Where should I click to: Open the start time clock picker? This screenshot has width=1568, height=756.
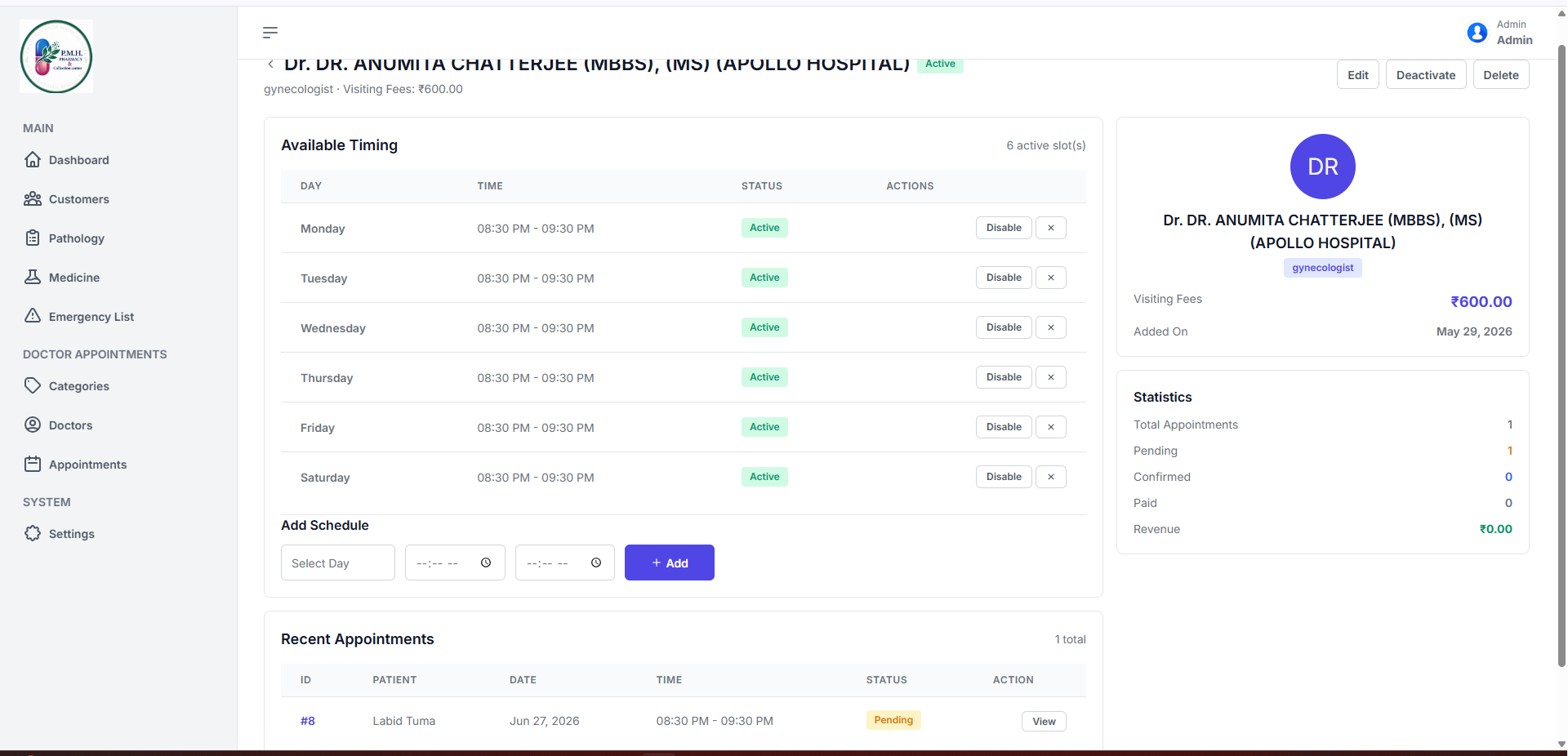486,563
